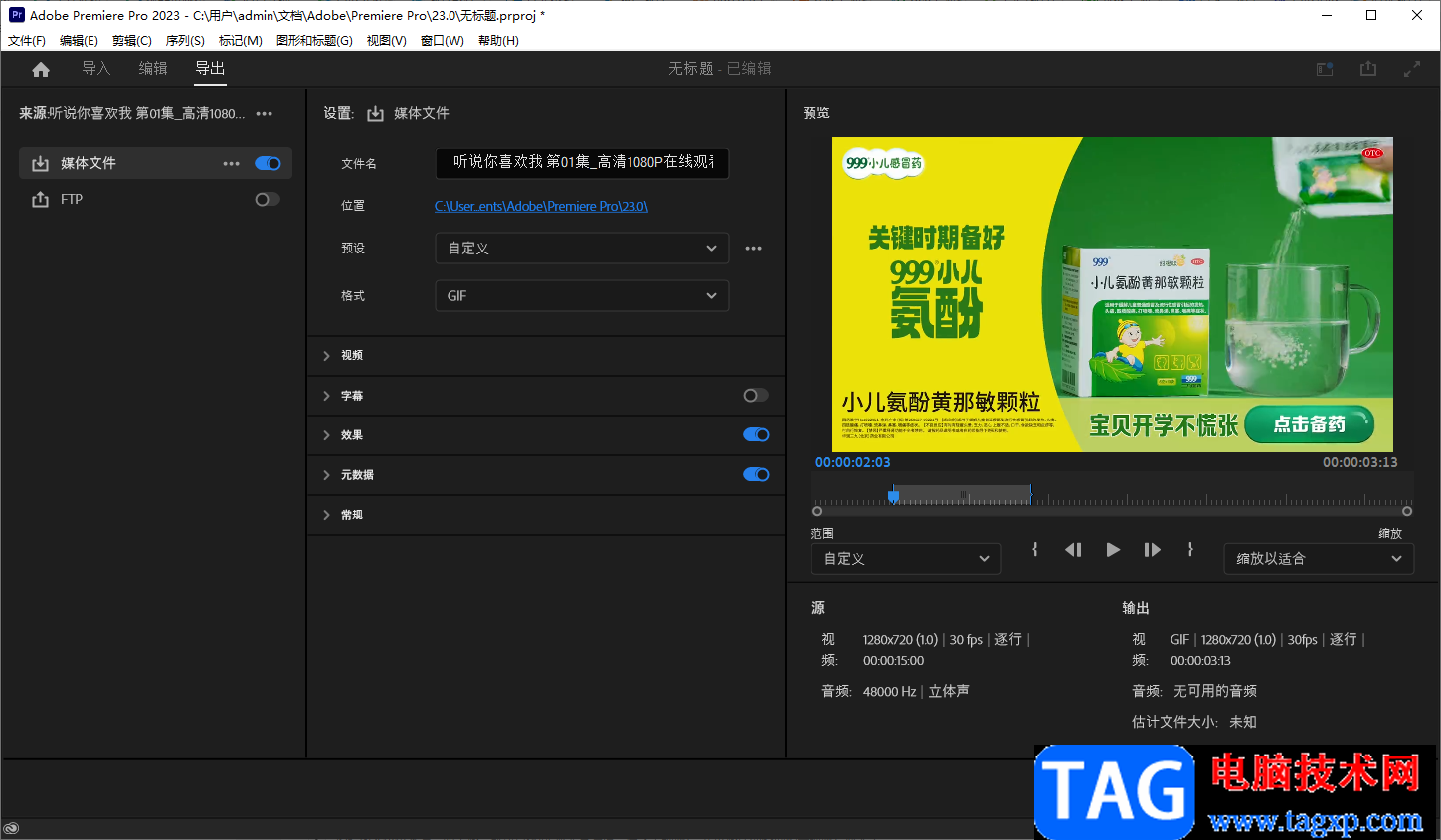Step forward one frame
1441x840 pixels.
point(1152,549)
